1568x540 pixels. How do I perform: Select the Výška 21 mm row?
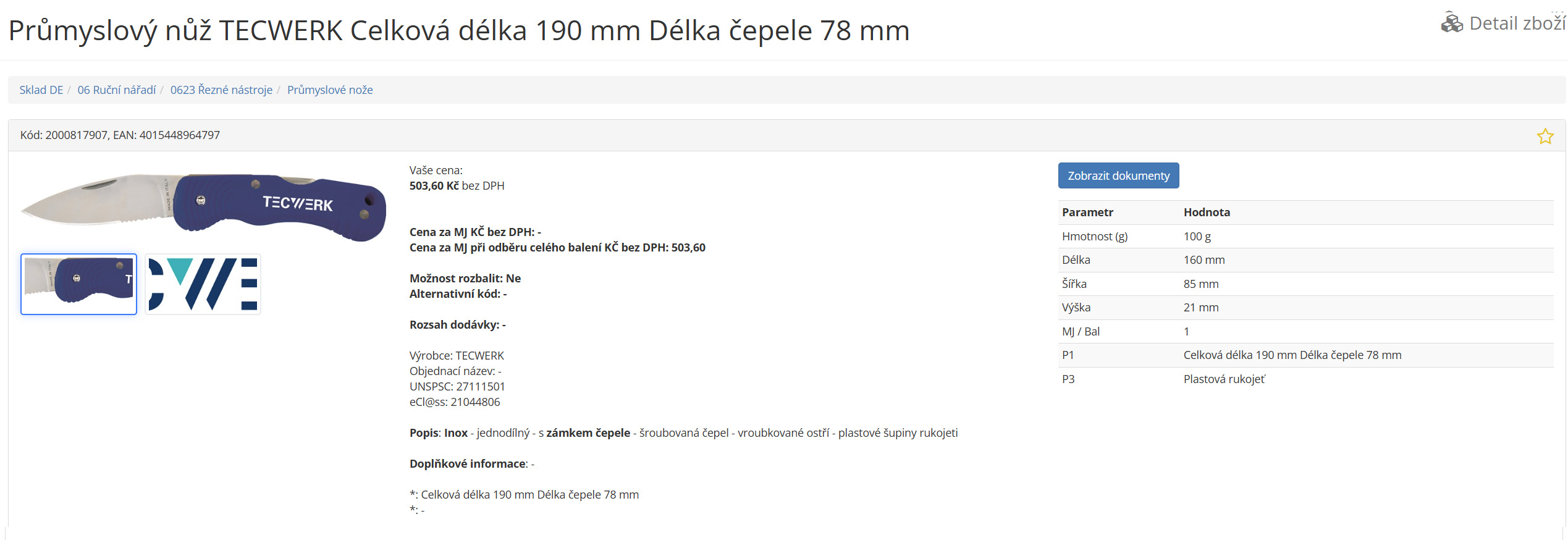click(1305, 308)
